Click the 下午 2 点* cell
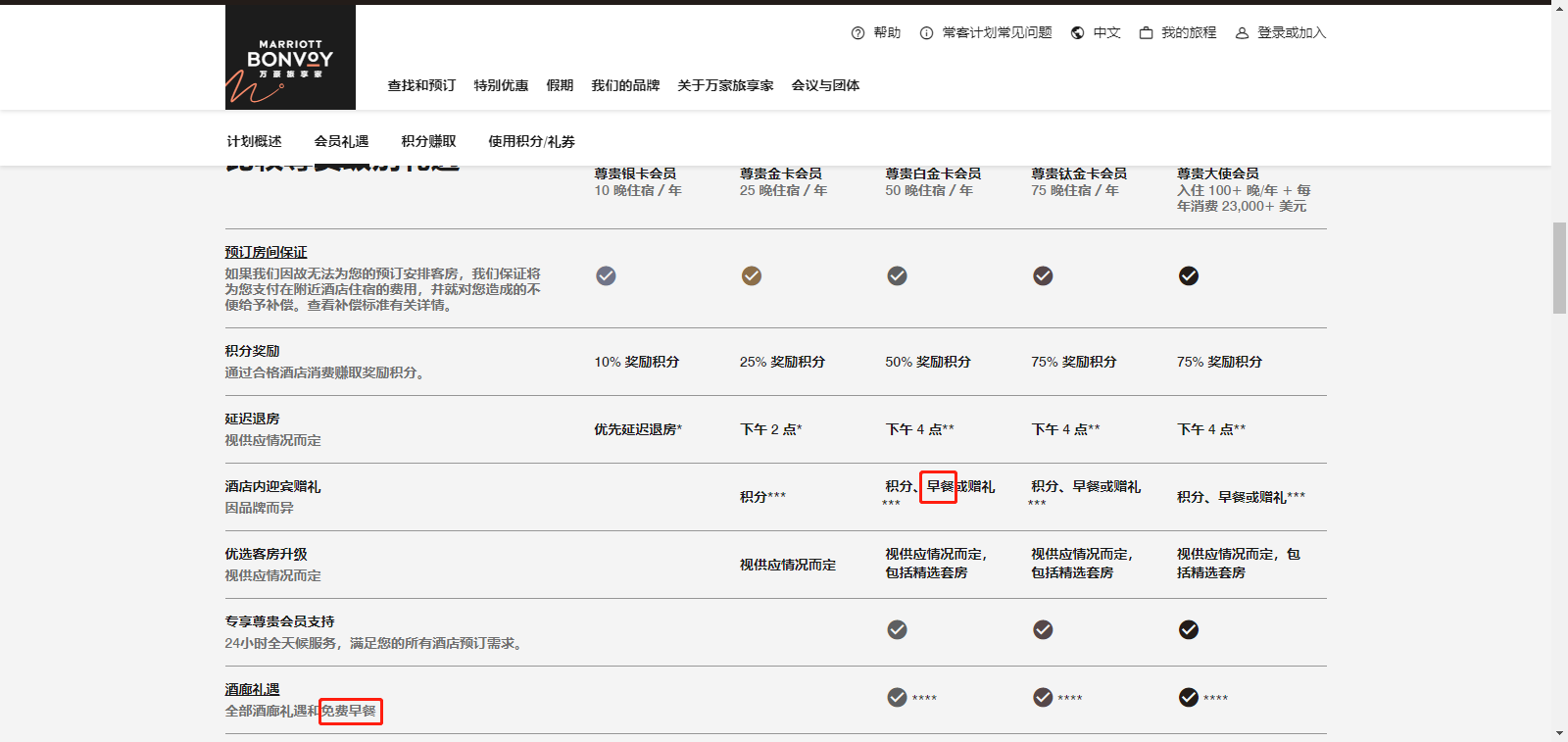The image size is (1568, 742). click(x=771, y=430)
